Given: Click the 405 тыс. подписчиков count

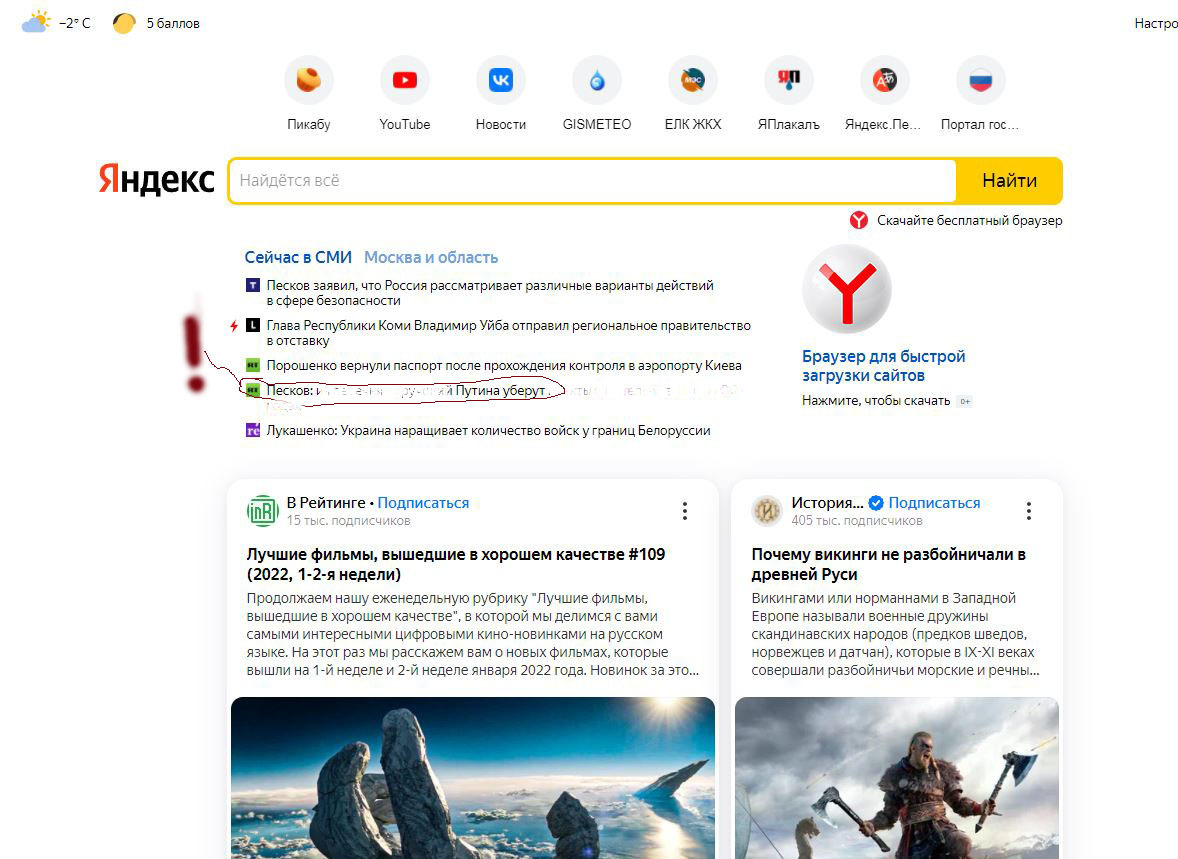Looking at the screenshot, I should pos(856,521).
